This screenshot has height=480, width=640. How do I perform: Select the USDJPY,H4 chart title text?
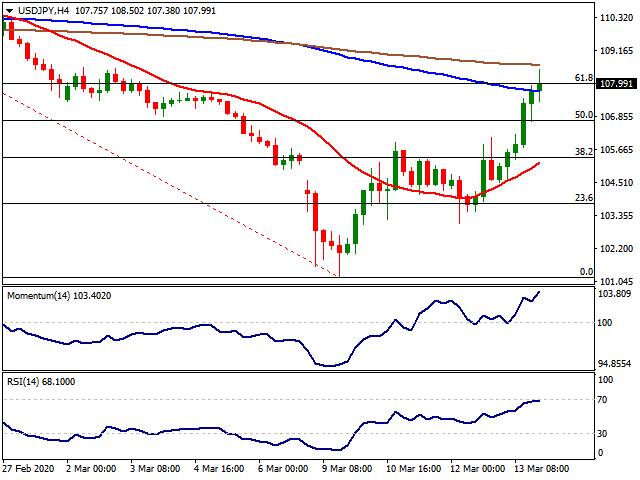click(x=43, y=11)
